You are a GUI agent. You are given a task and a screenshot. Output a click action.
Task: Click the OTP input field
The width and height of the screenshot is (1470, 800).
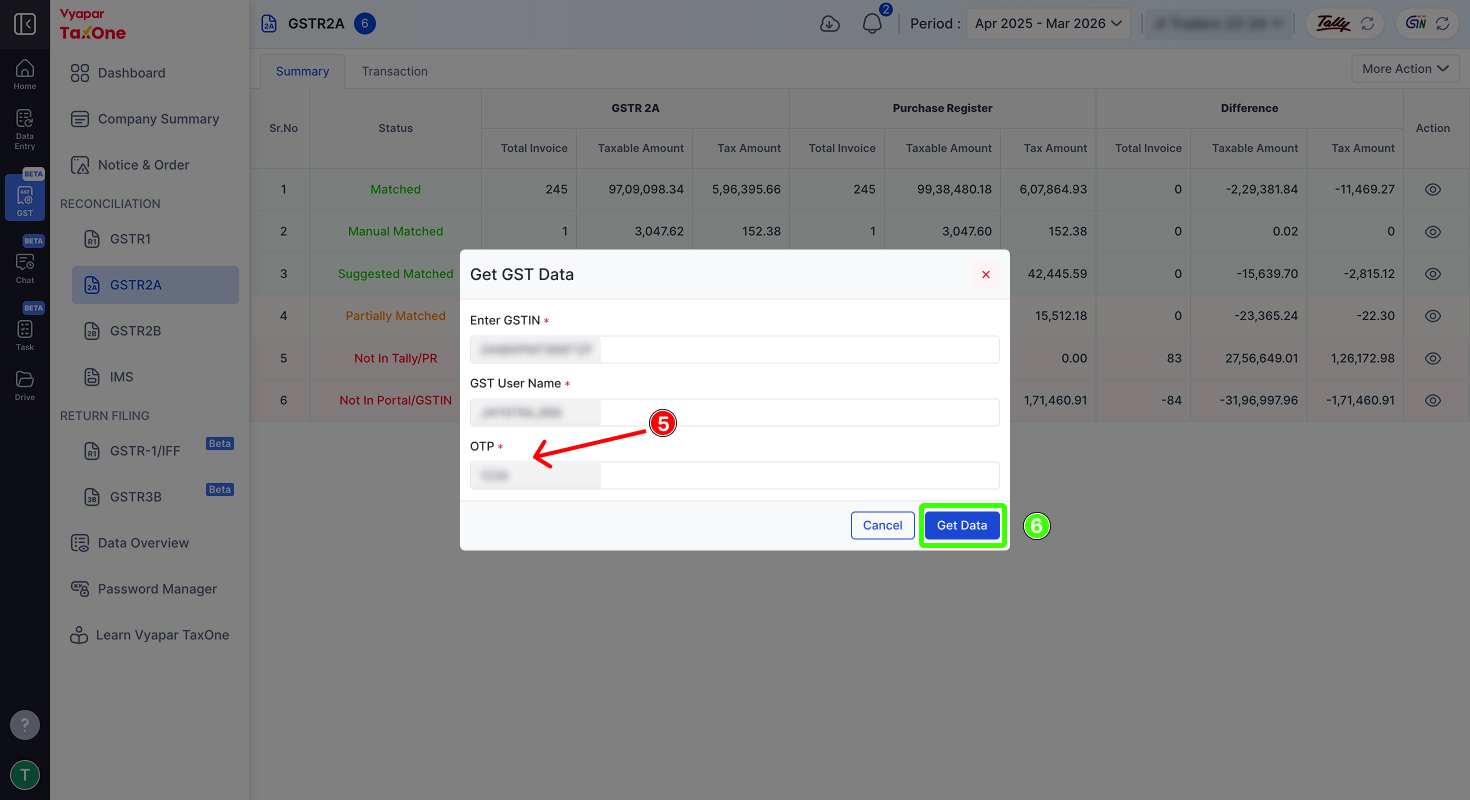pyautogui.click(x=735, y=476)
